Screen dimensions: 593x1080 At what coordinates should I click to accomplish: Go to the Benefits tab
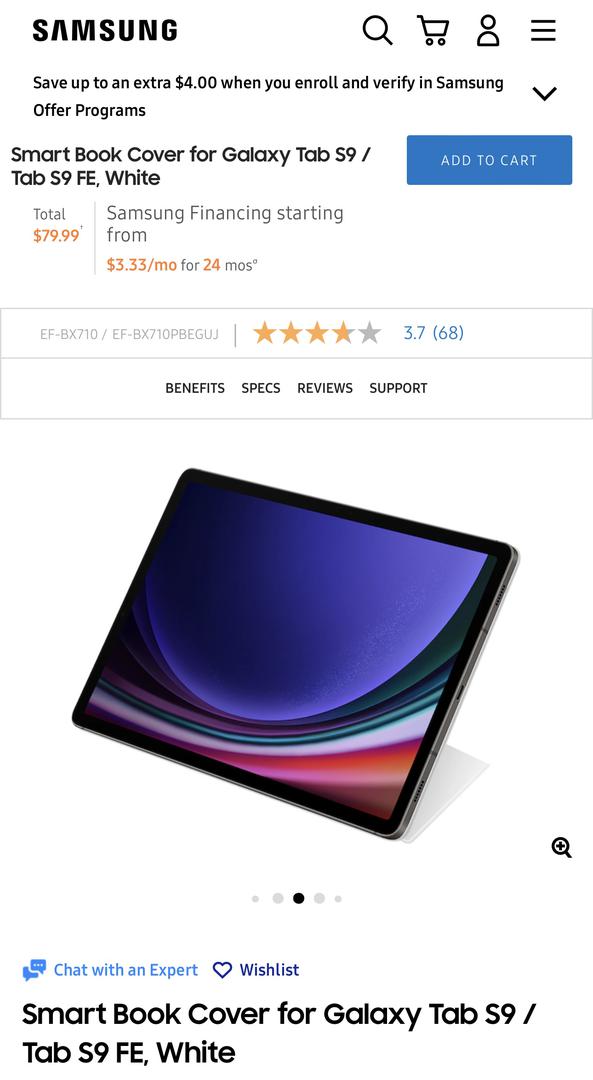tap(195, 388)
